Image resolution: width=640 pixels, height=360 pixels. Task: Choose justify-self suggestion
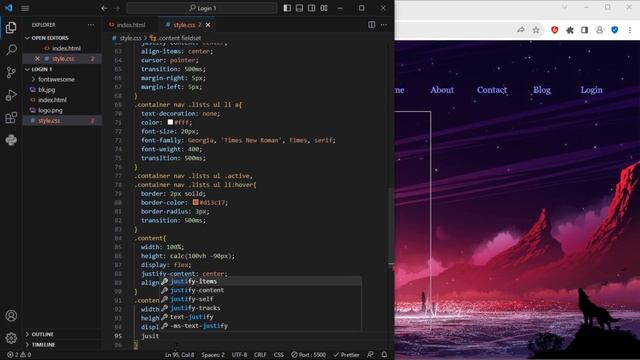click(x=260, y=300)
